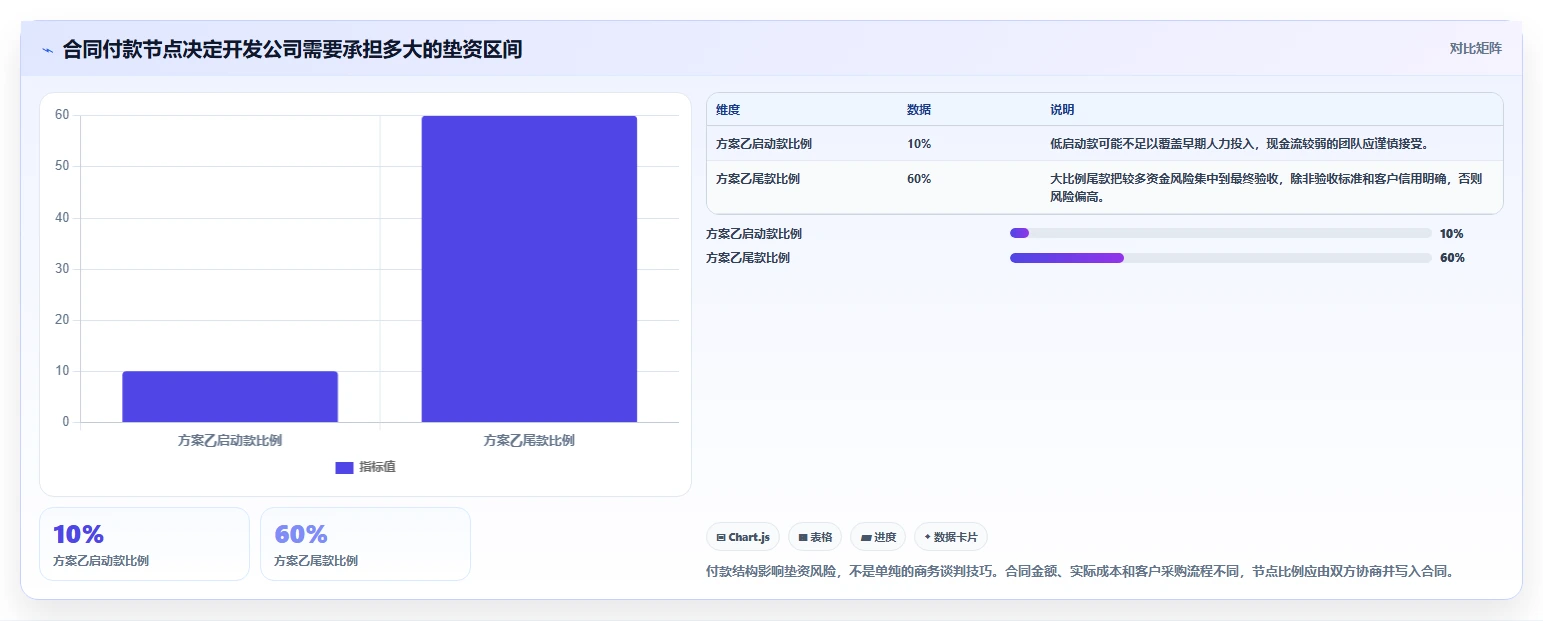Click the 进度 tag
Screen dimensions: 1543x621
878,537
